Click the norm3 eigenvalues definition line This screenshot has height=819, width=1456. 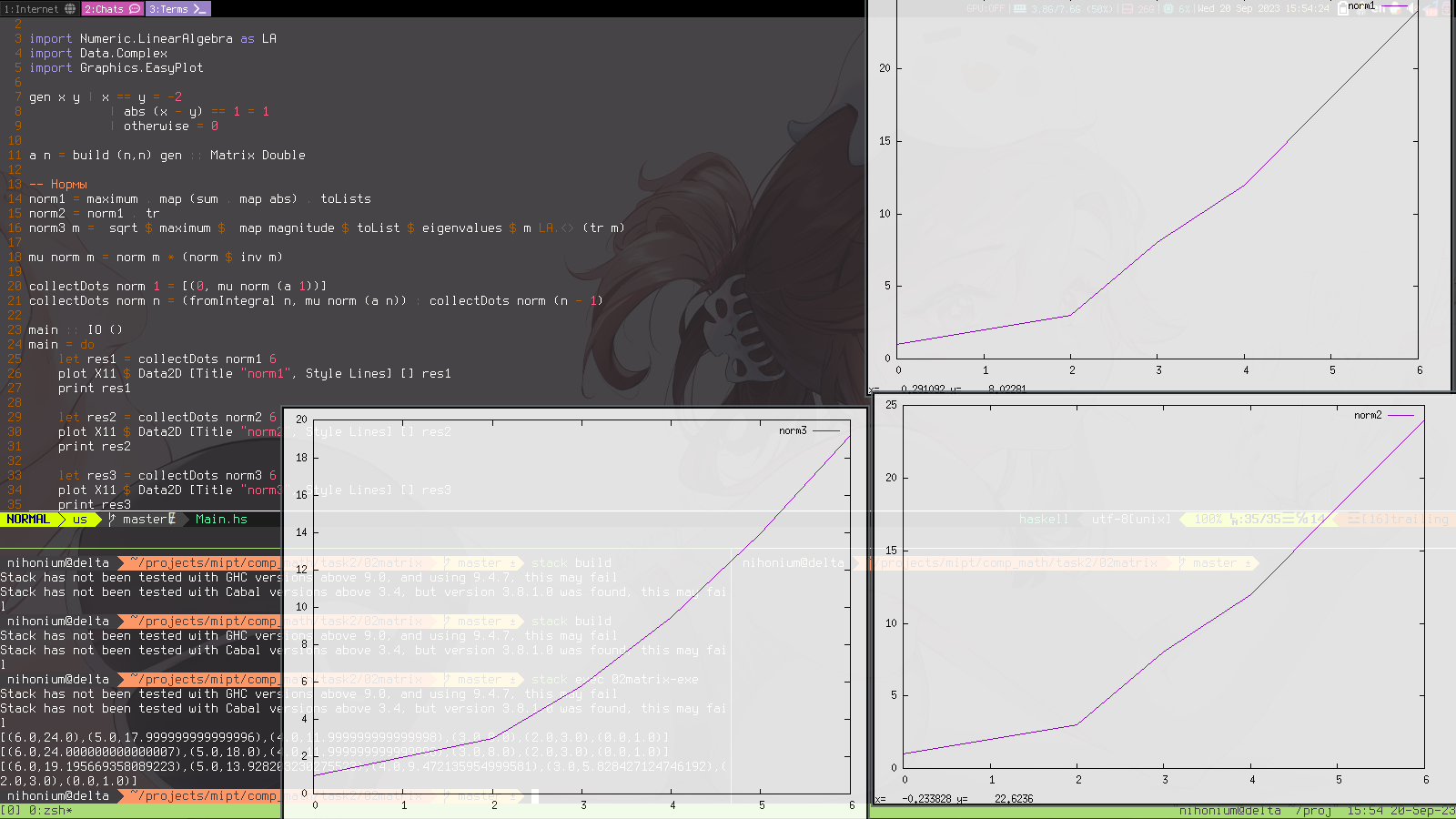328,228
